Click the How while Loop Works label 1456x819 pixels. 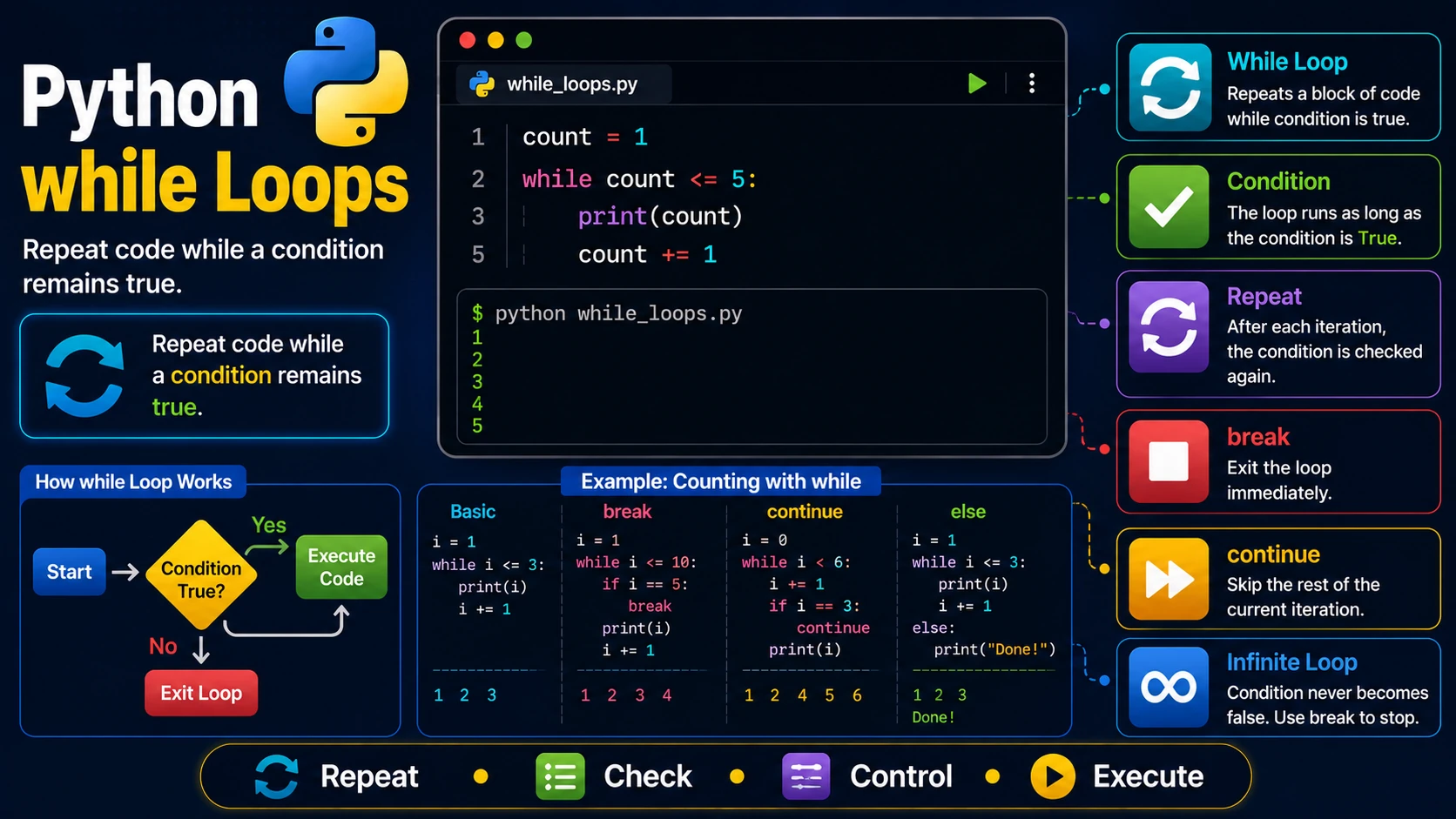[x=133, y=482]
